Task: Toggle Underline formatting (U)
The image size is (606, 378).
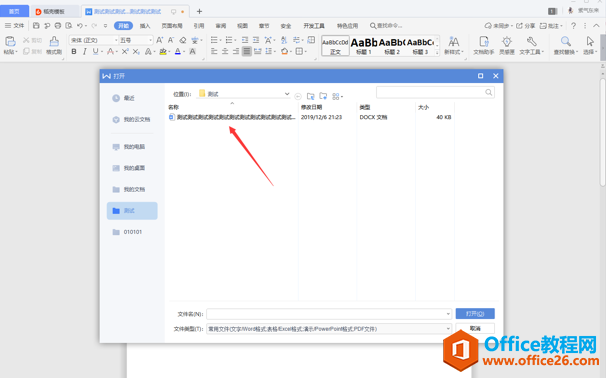Action: click(x=95, y=51)
